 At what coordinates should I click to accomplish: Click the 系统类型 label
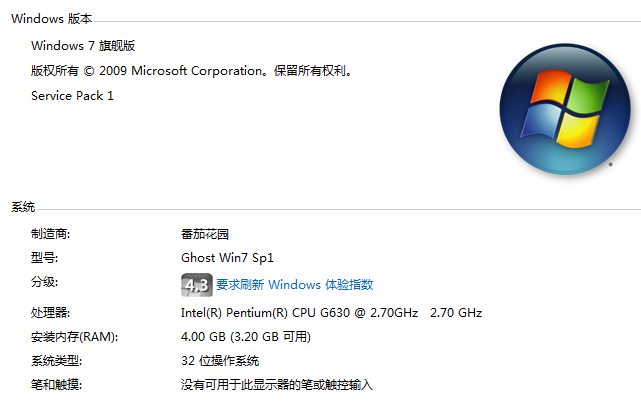tap(56, 361)
